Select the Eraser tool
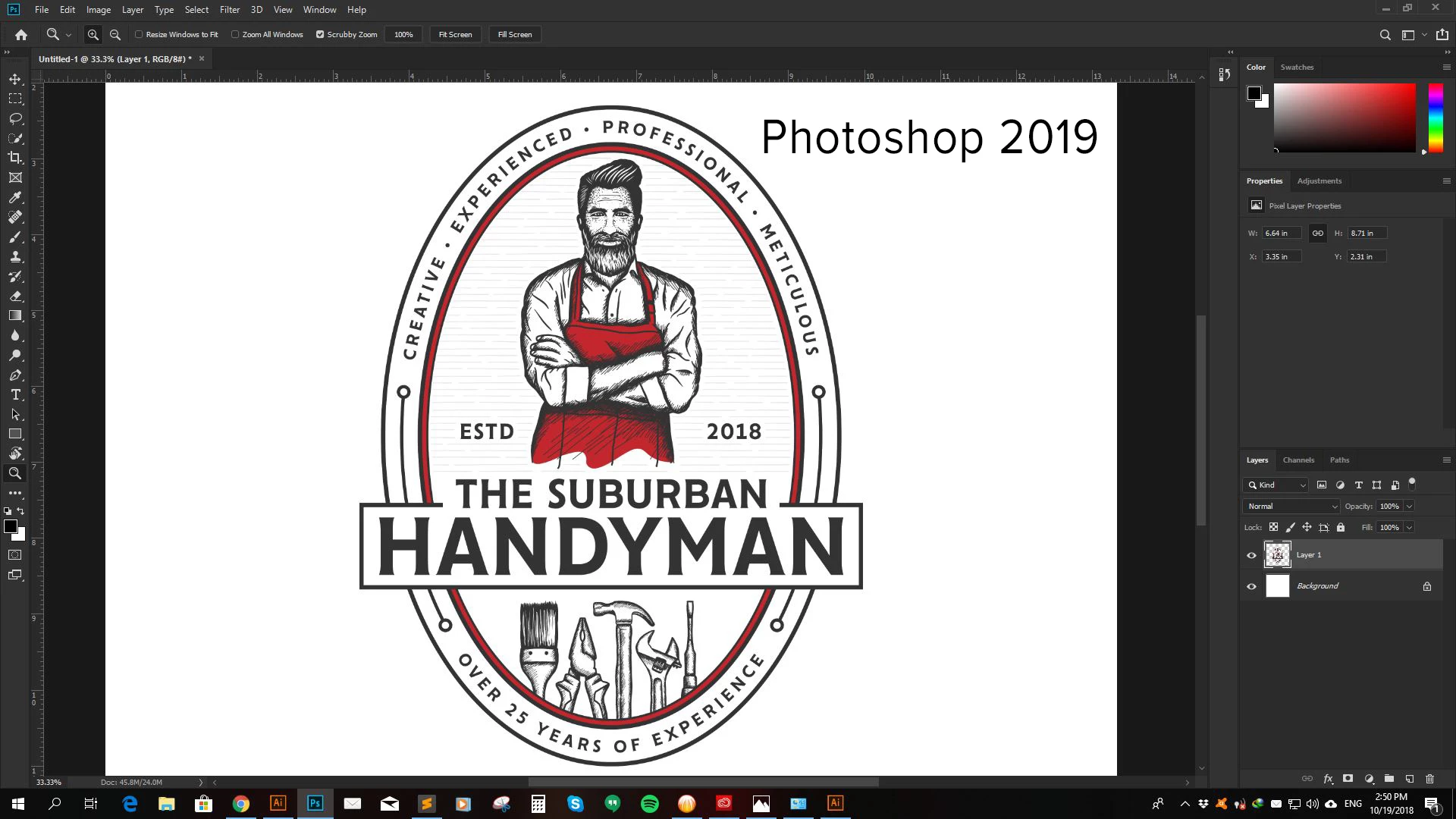 pyautogui.click(x=15, y=296)
